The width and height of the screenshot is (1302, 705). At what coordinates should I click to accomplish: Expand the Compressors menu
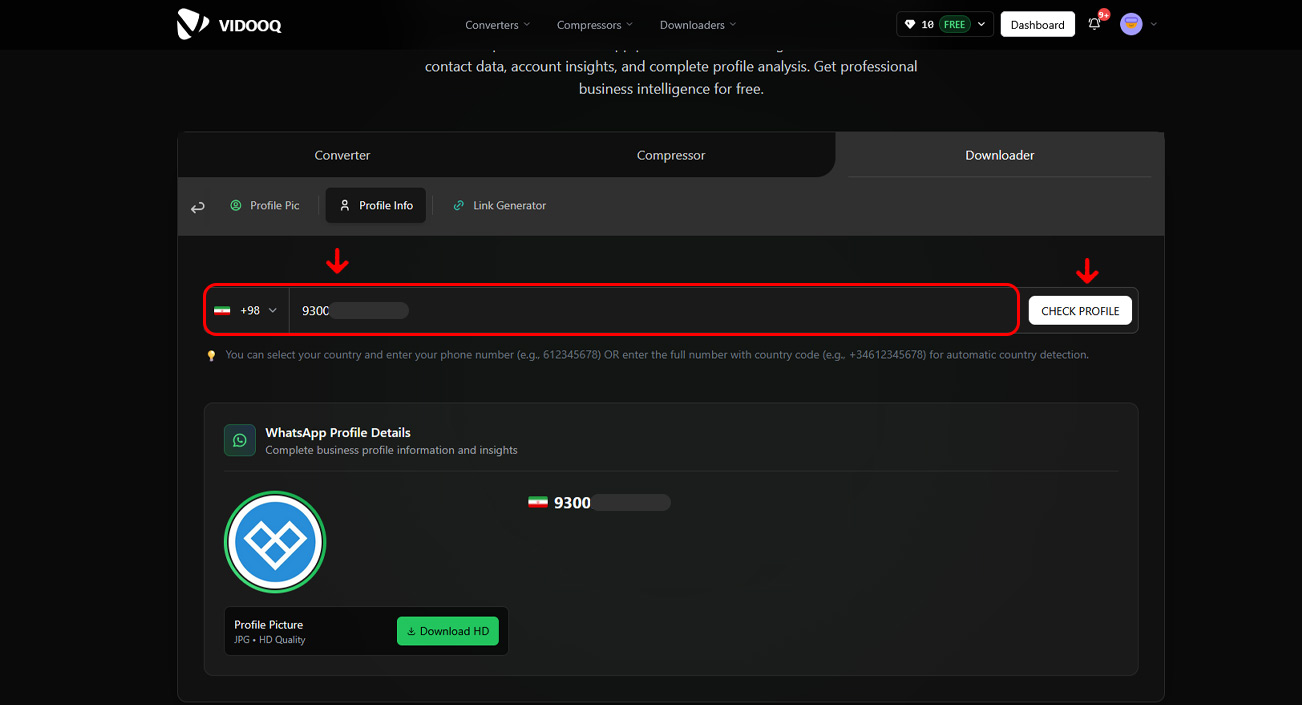(595, 25)
